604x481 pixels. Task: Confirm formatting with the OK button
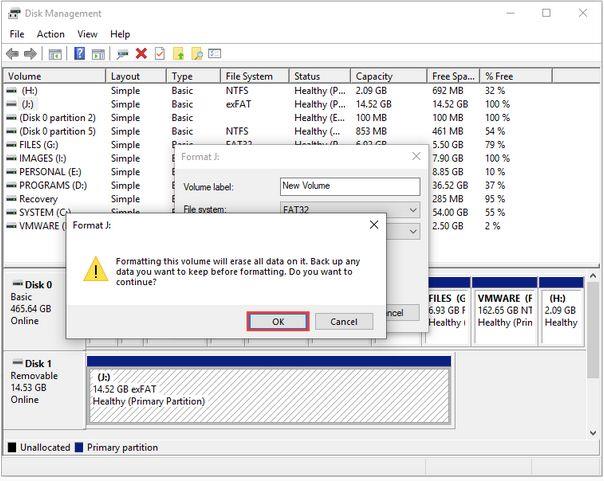point(278,322)
